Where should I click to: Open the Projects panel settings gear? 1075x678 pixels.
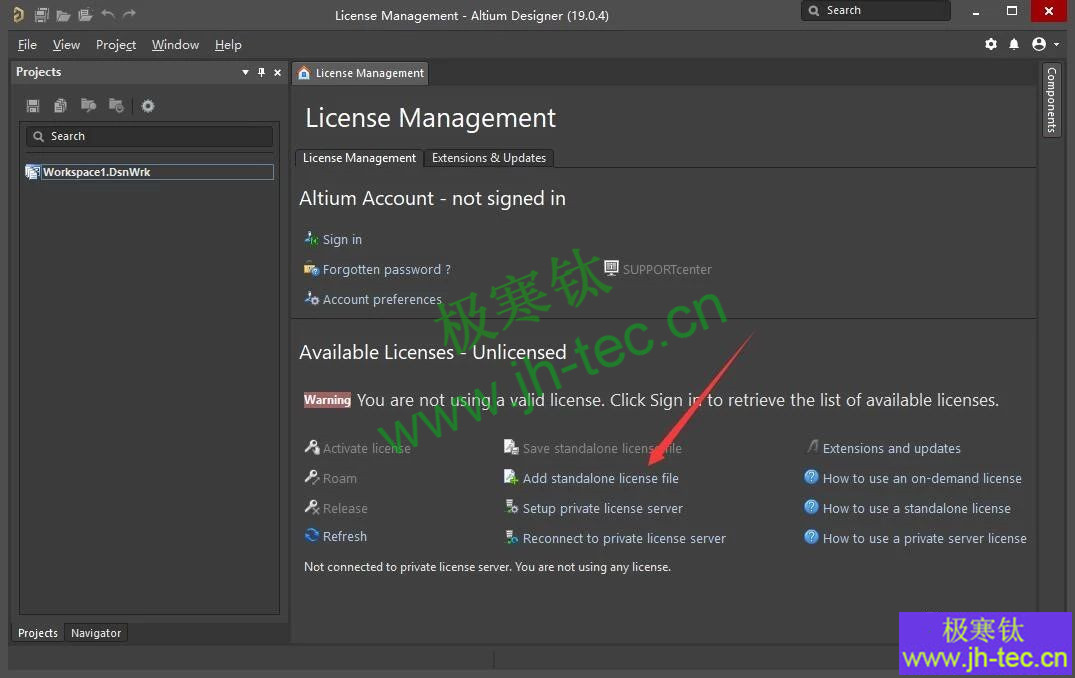coord(147,106)
